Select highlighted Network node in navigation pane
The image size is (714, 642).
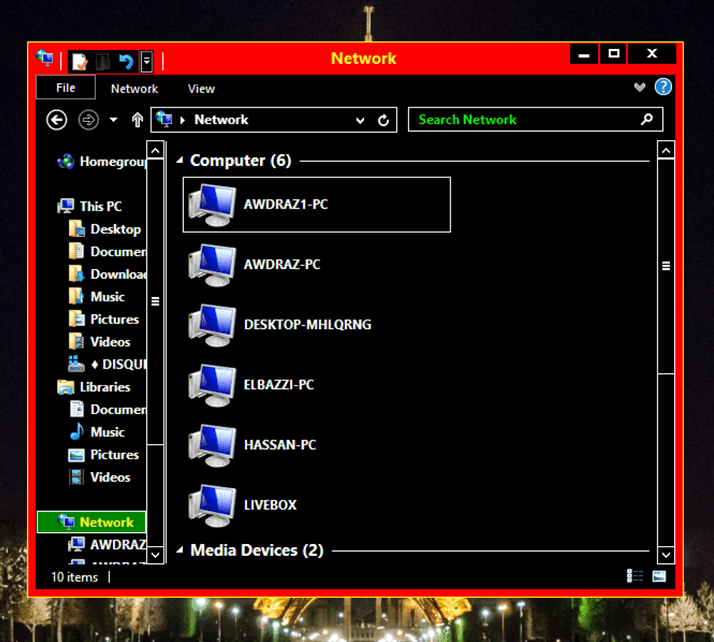tap(92, 522)
